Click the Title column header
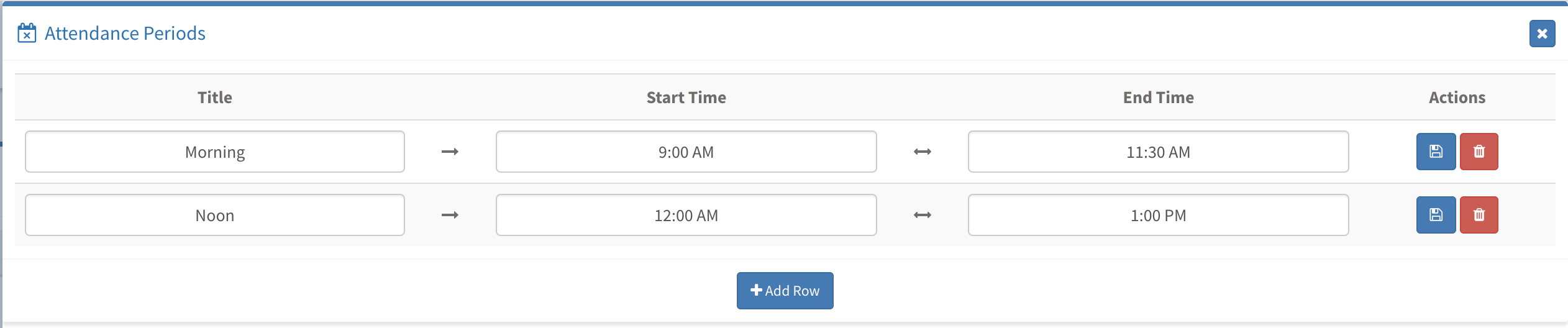 [215, 98]
